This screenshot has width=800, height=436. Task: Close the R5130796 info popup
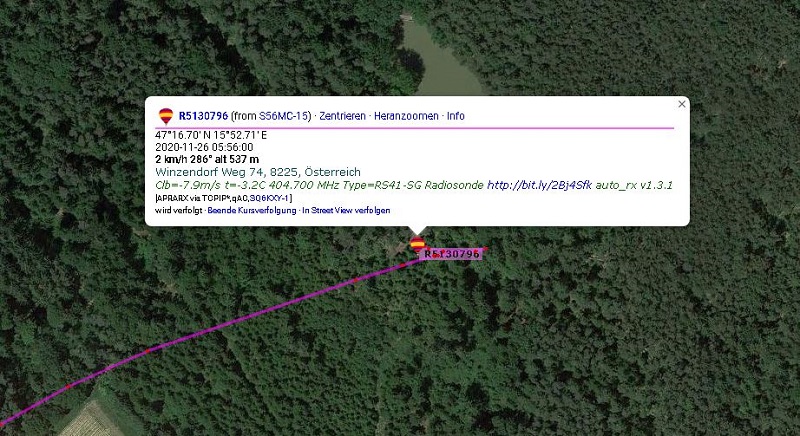pos(682,104)
